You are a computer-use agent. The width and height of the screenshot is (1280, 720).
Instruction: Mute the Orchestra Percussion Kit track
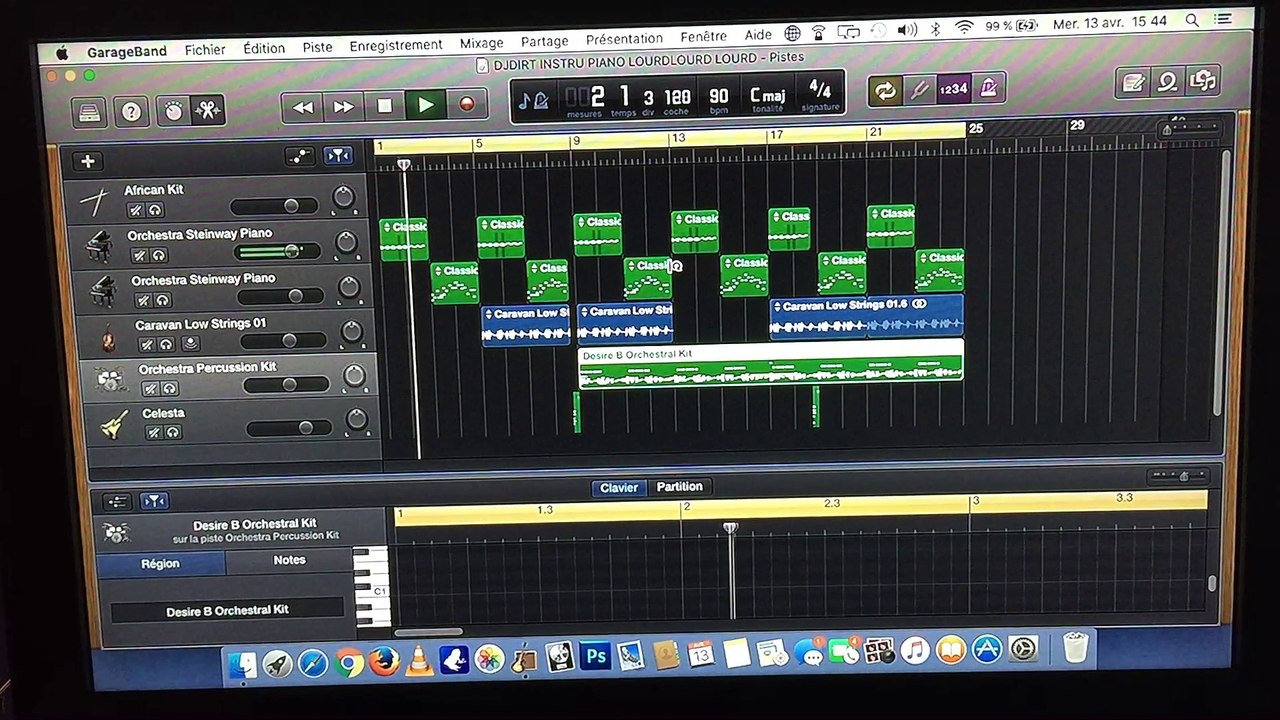150,388
